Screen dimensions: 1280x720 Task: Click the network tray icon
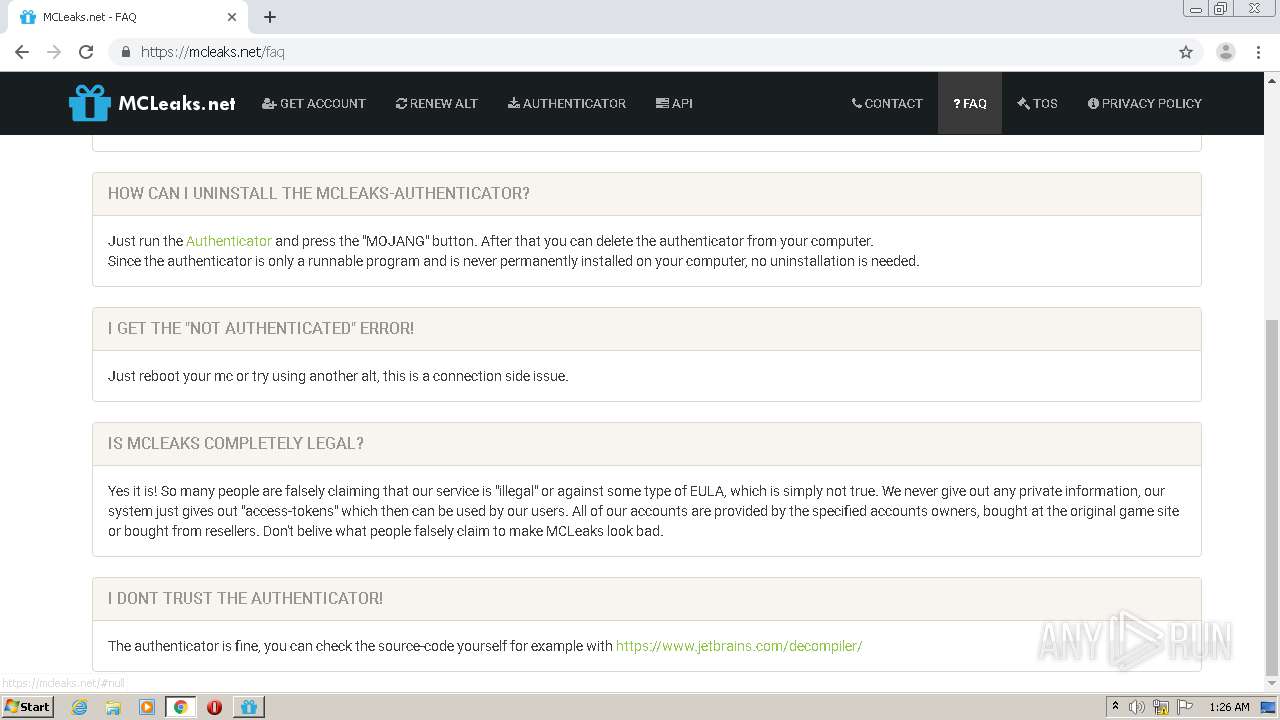pyautogui.click(x=1161, y=707)
